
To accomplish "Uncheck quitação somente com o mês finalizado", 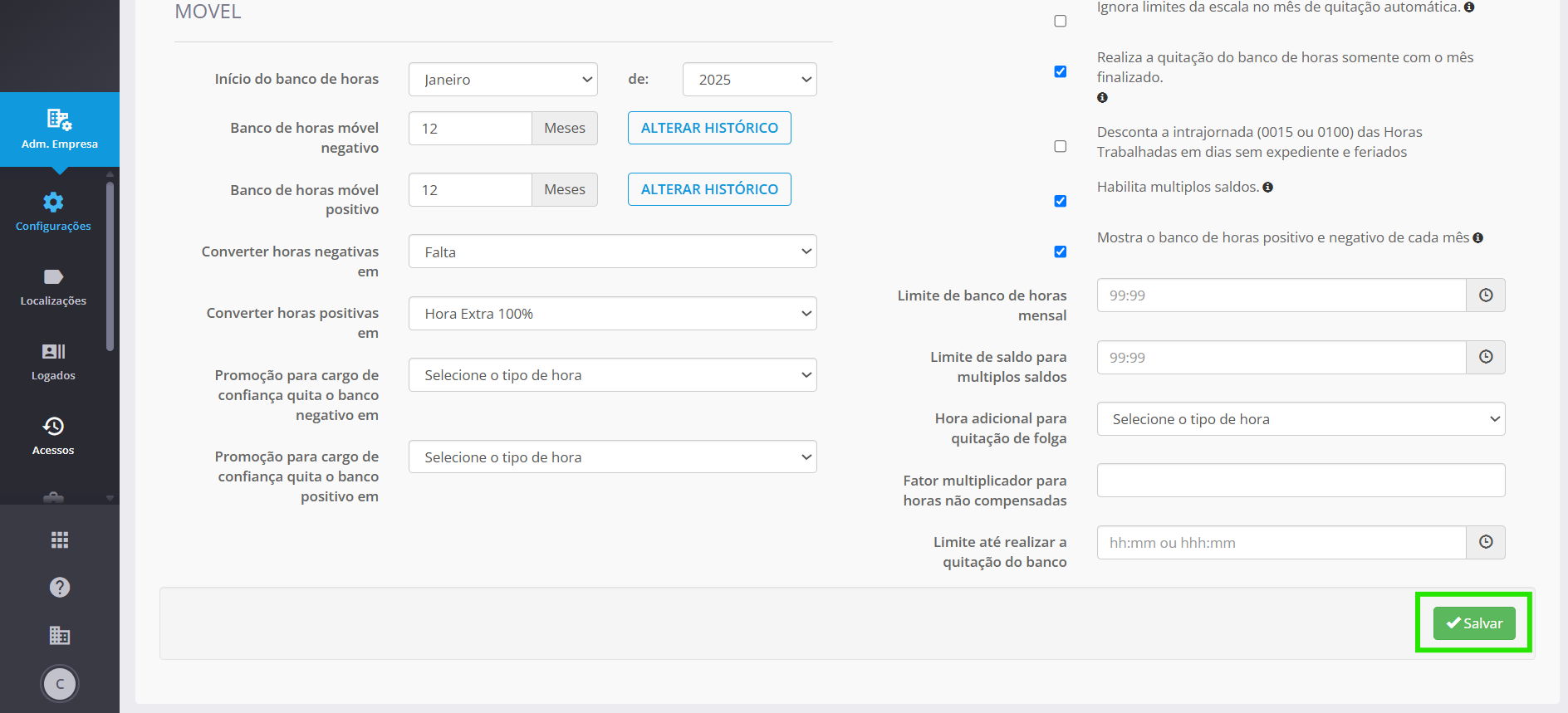I will click(x=1061, y=71).
